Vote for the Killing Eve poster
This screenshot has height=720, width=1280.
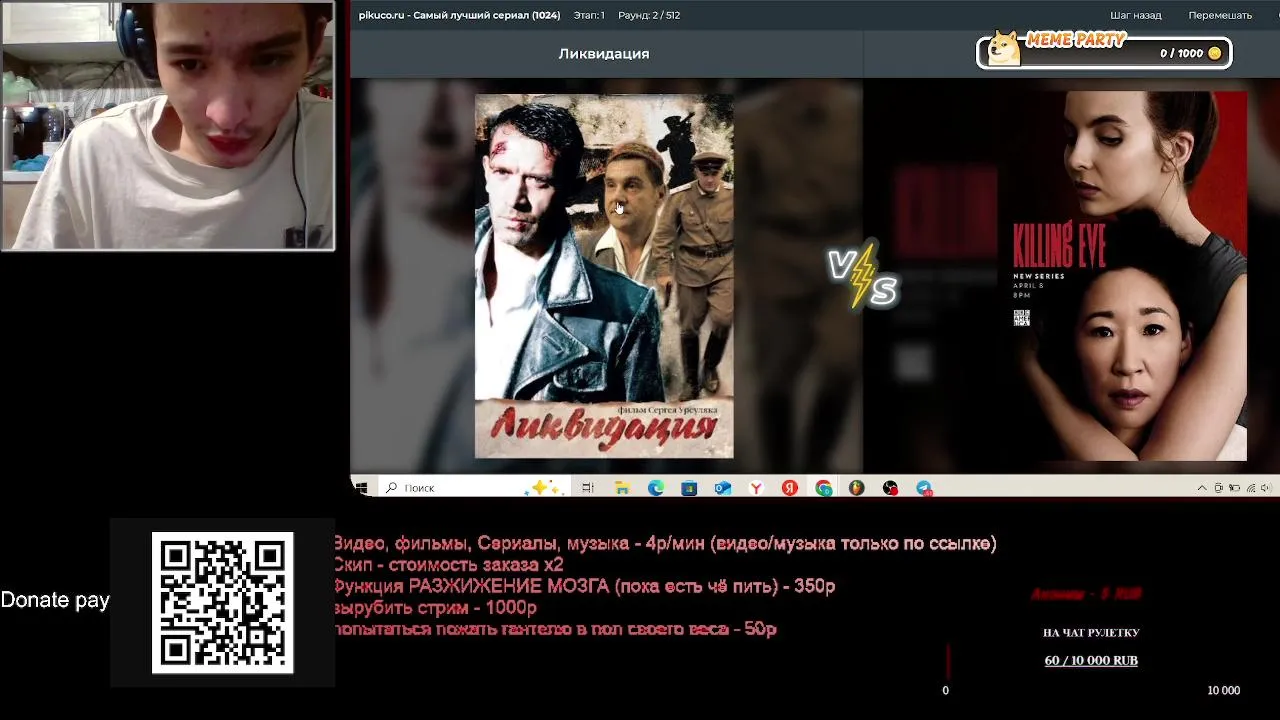pos(1130,276)
